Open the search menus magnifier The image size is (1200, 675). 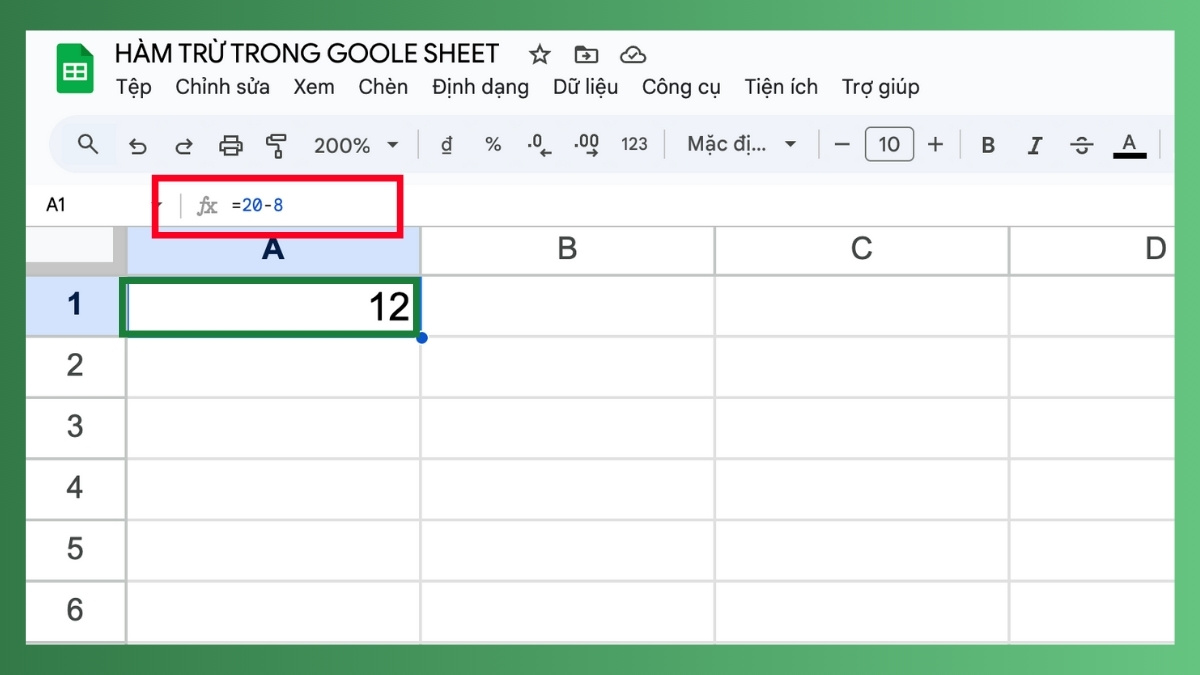click(88, 145)
